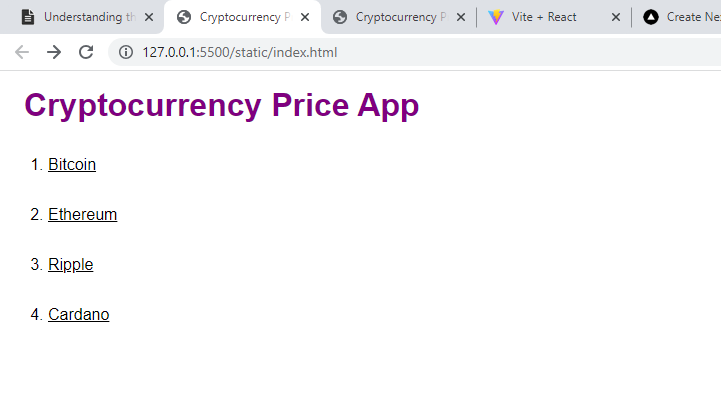721x404 pixels.
Task: Open the Ethereum link
Action: (x=82, y=215)
